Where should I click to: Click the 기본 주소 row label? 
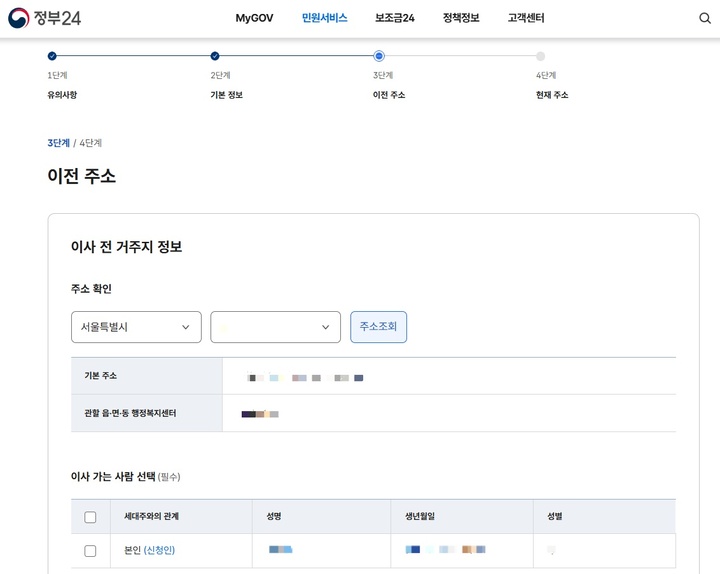coord(101,376)
